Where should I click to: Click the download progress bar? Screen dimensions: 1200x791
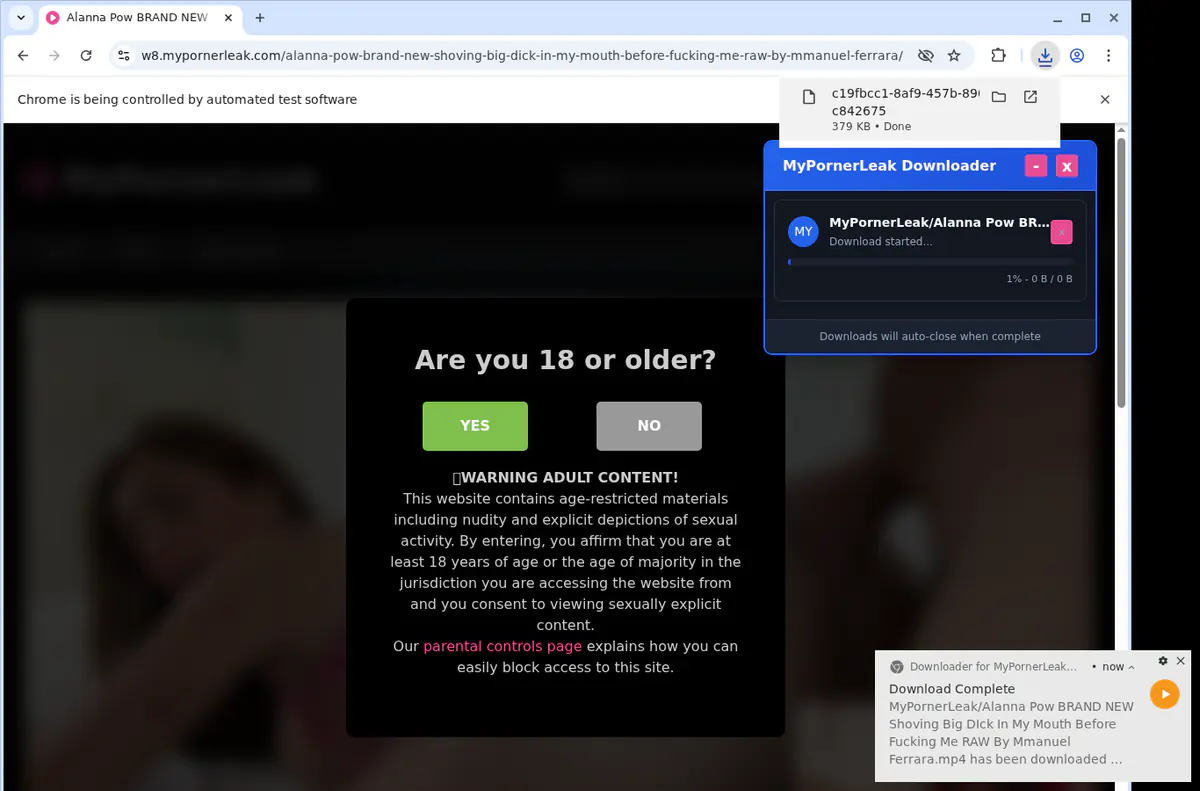(x=930, y=262)
